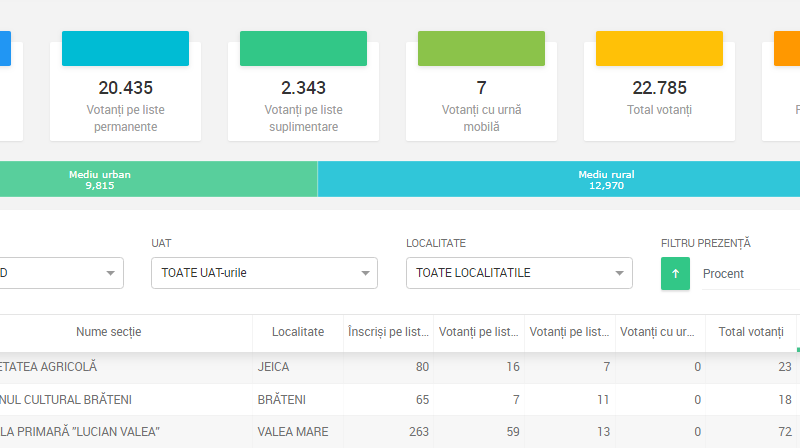The height and width of the screenshot is (448, 800).
Task: Open the UAT dropdown 'TOATE UAT-urile'
Action: click(x=263, y=273)
